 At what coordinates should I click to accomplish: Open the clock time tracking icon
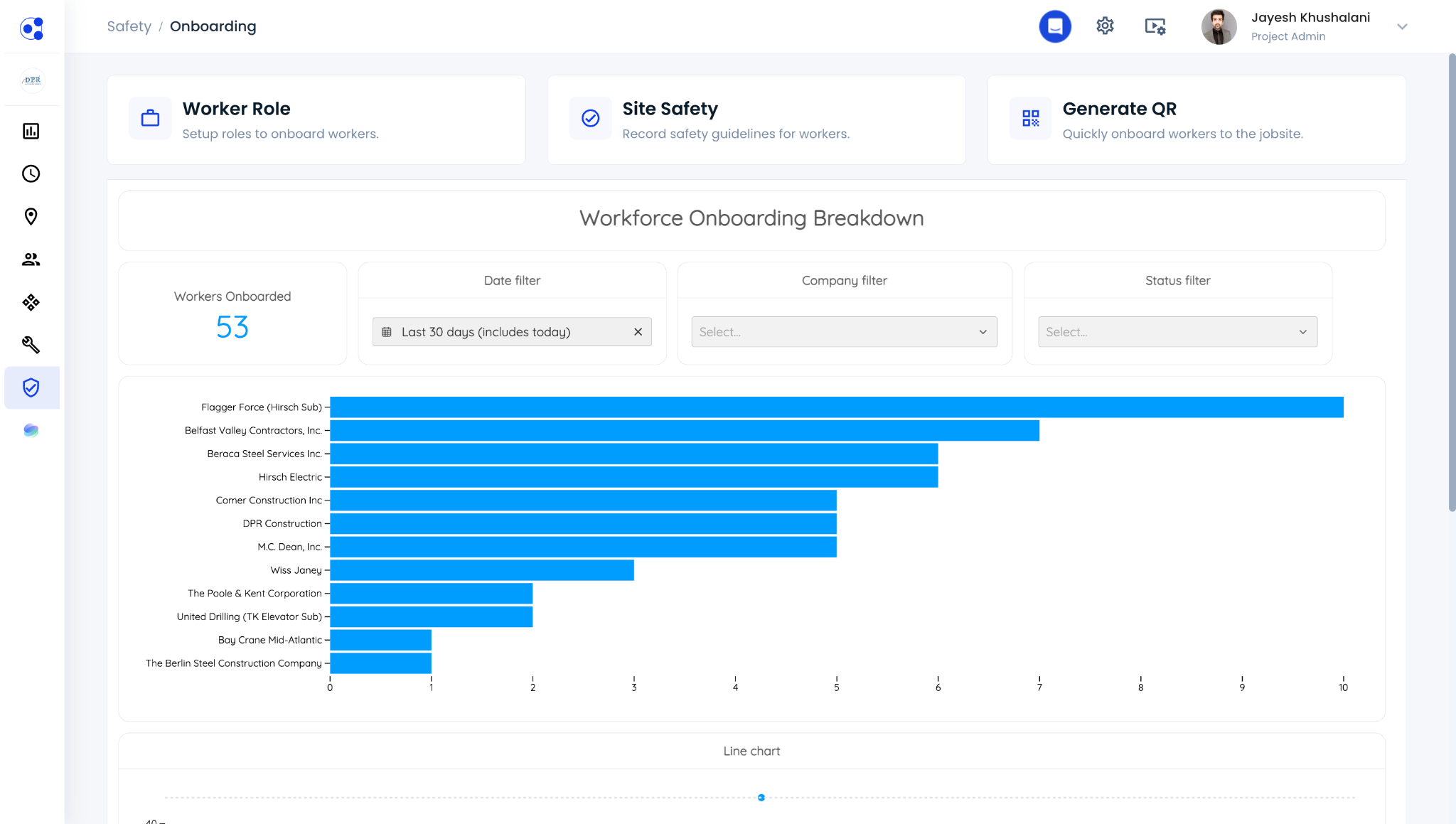31,173
